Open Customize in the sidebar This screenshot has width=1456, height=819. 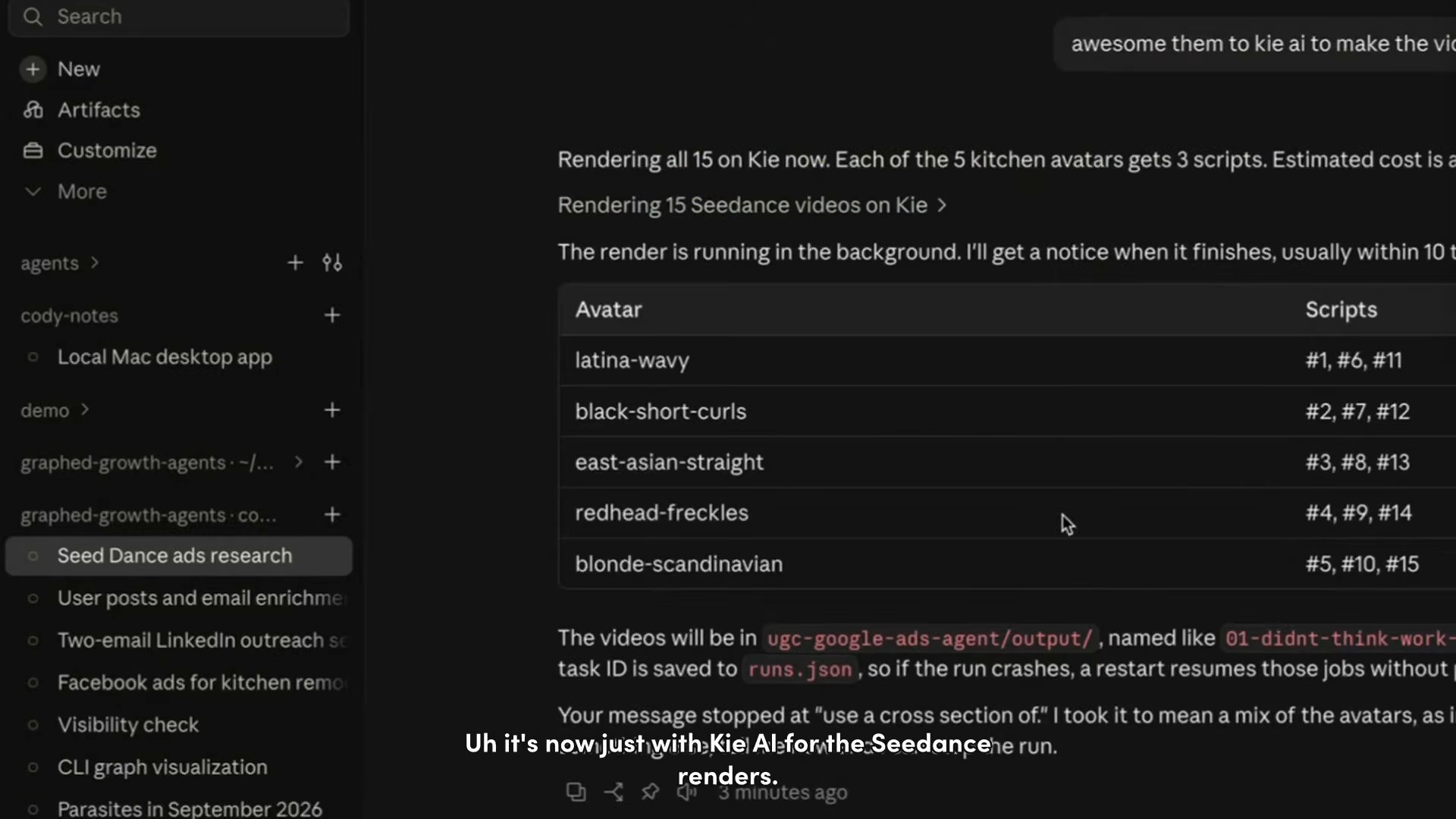(x=107, y=150)
